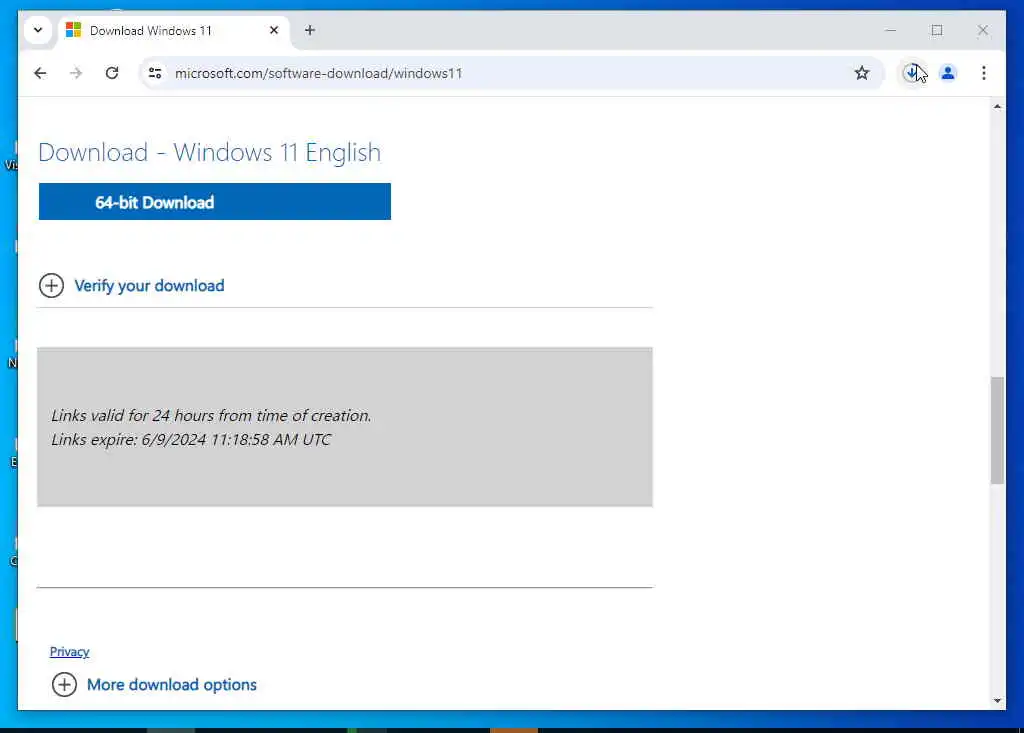Click the Links valid for 24 hours text
The width and height of the screenshot is (1024, 733).
tap(211, 416)
